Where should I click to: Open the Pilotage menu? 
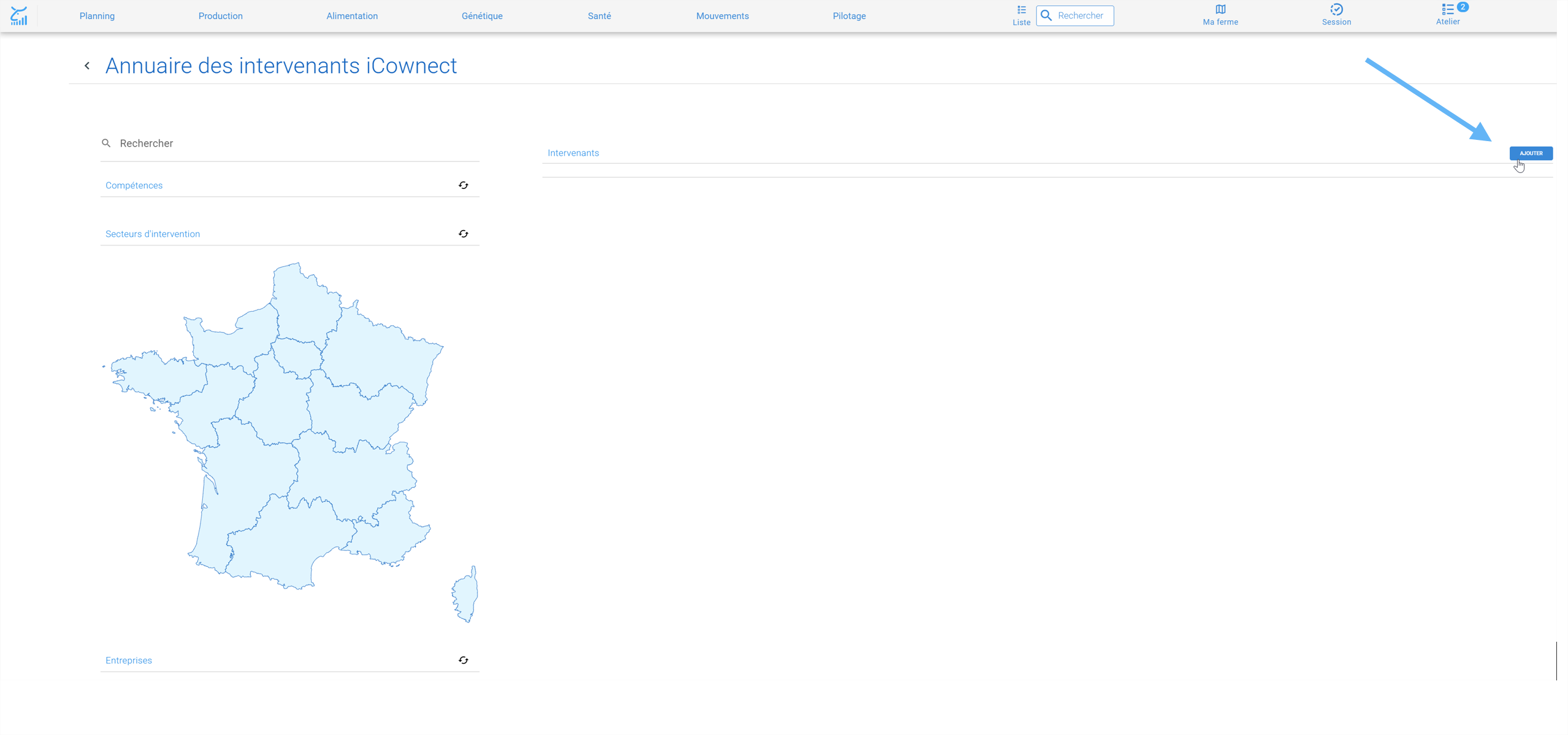coord(849,16)
